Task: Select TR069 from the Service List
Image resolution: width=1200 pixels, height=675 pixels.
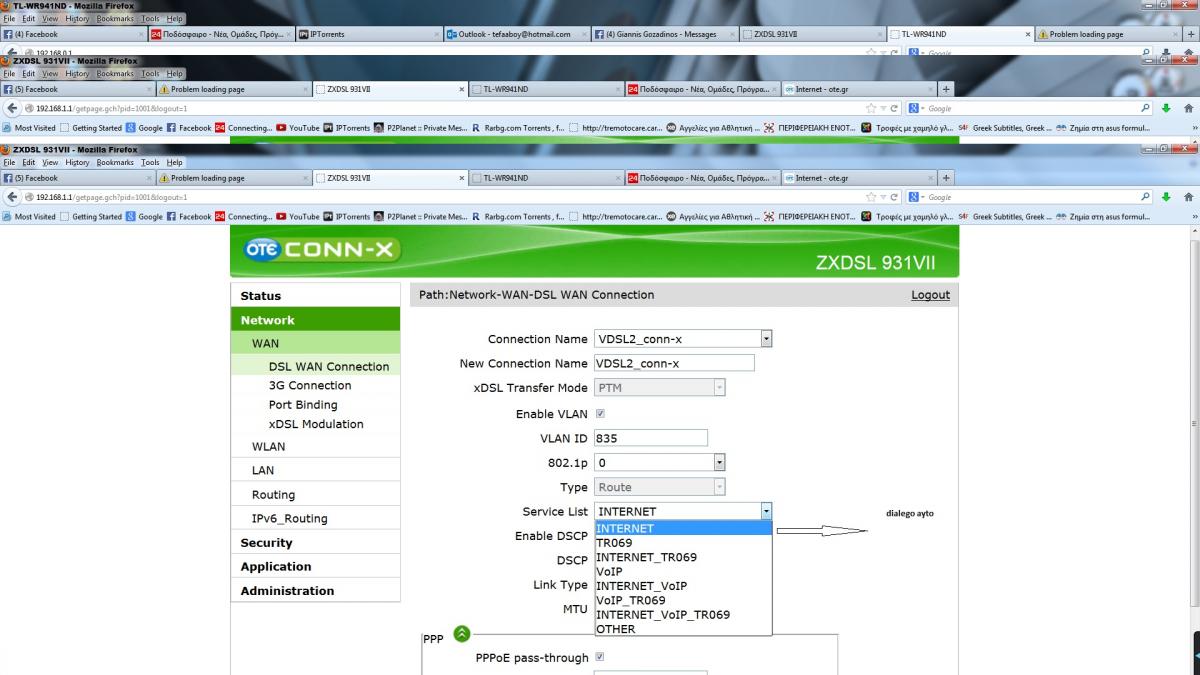Action: 683,543
